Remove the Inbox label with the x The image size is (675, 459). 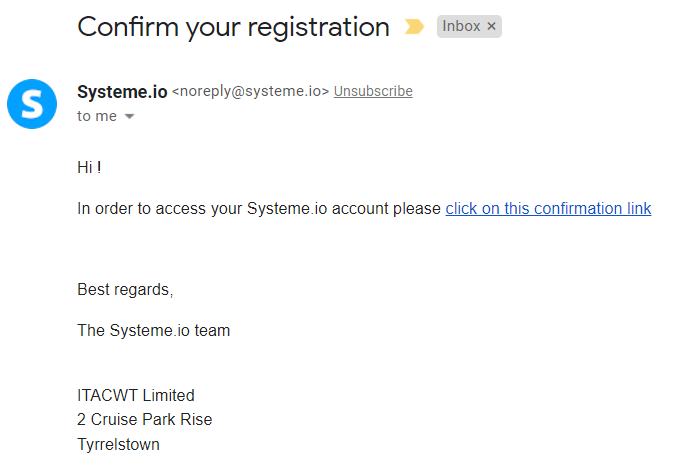coord(491,26)
